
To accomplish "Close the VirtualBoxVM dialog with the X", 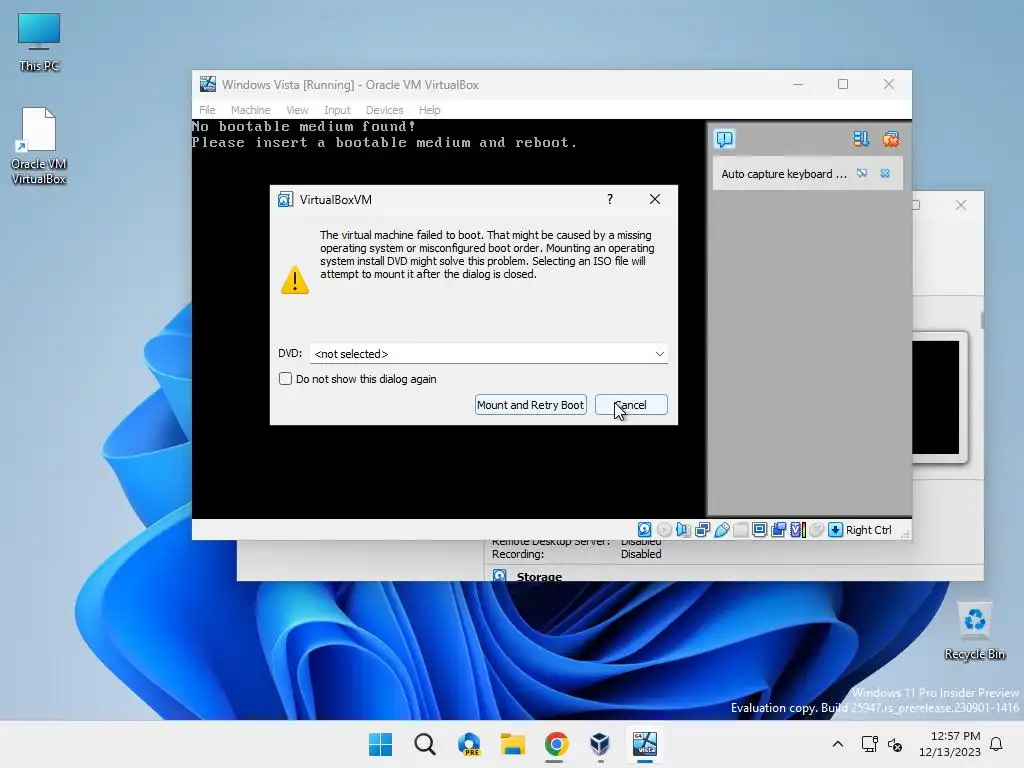I will point(655,199).
